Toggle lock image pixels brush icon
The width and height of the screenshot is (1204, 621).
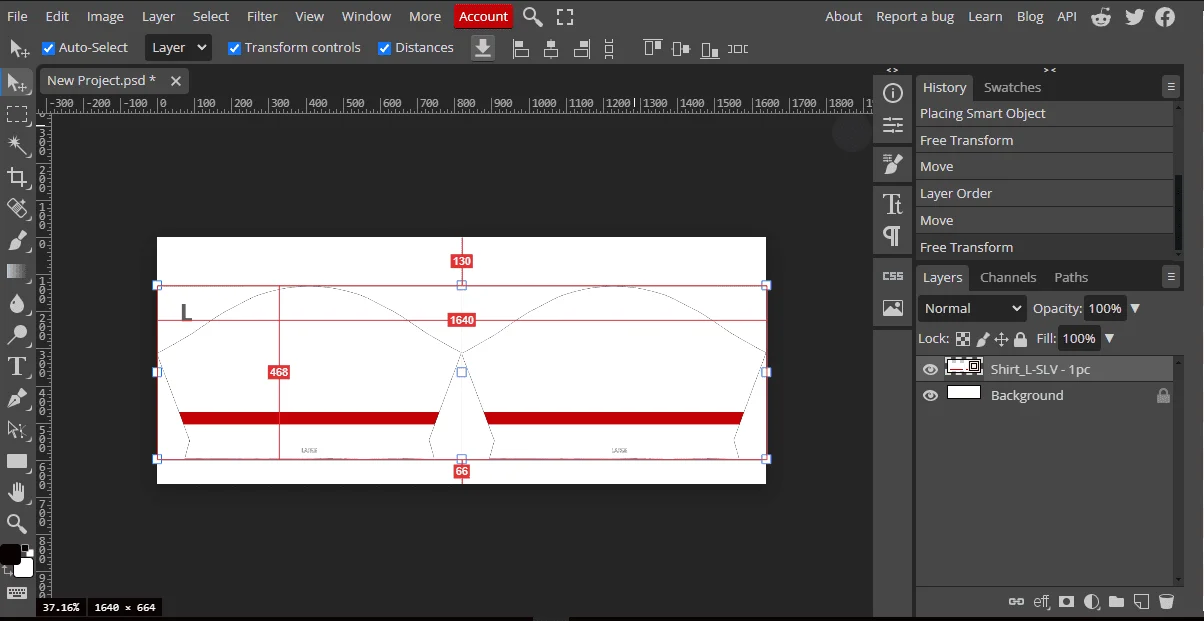983,339
